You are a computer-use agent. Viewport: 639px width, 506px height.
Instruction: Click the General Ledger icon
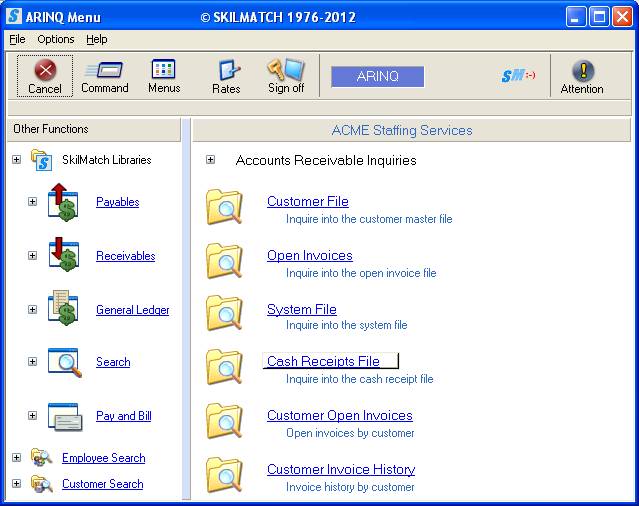pyautogui.click(x=63, y=308)
